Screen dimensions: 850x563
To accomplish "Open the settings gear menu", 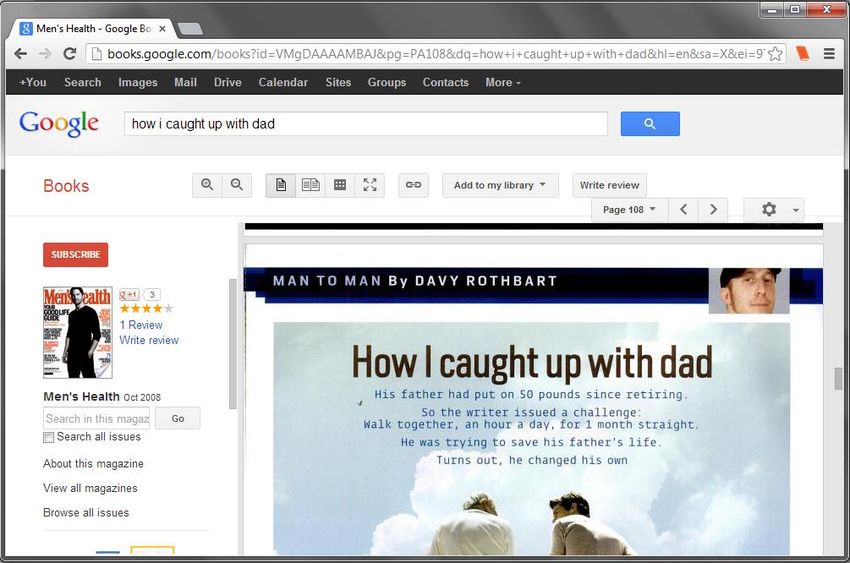I will (774, 209).
